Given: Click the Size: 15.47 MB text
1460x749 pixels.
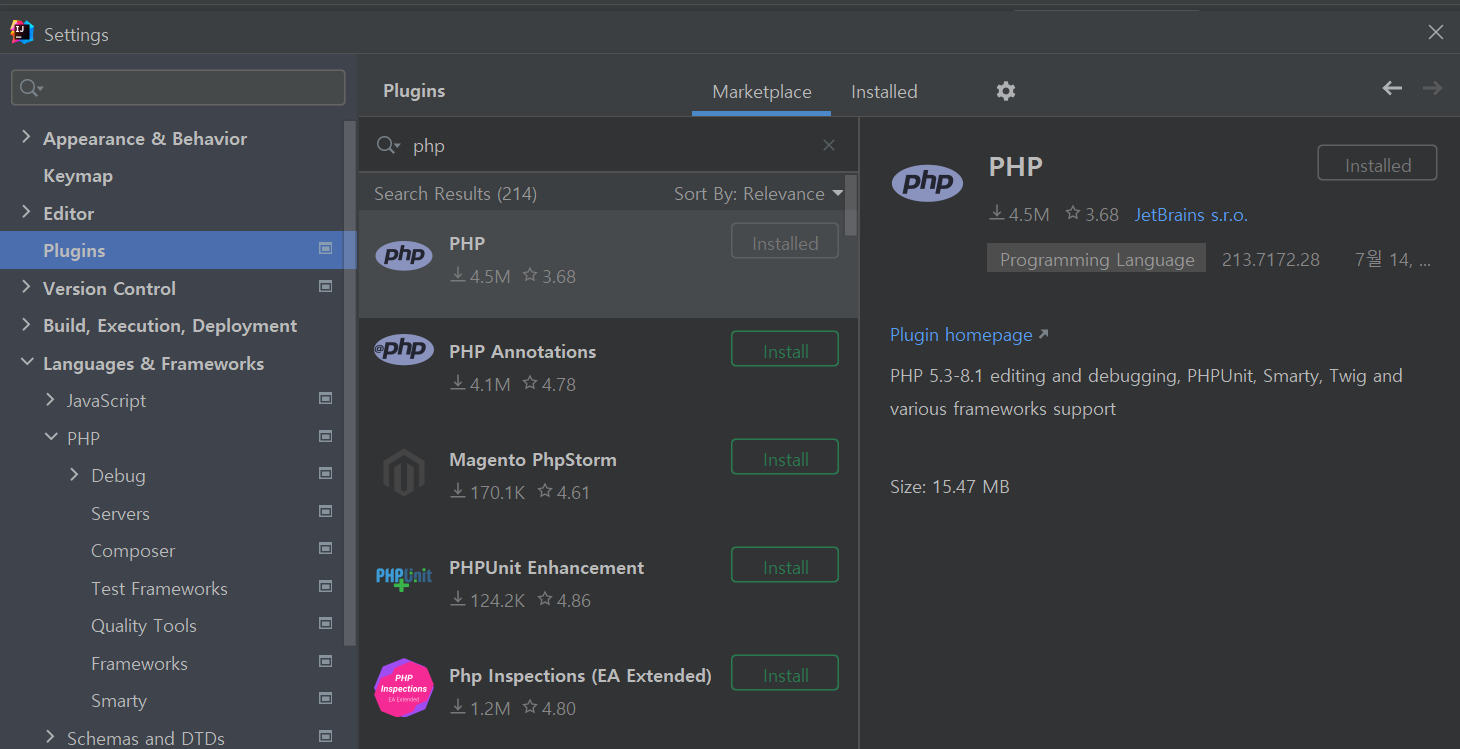Looking at the screenshot, I should coord(950,487).
